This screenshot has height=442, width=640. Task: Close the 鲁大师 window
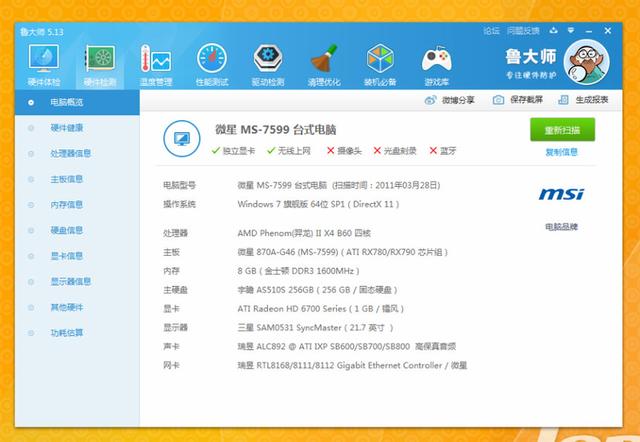(608, 31)
